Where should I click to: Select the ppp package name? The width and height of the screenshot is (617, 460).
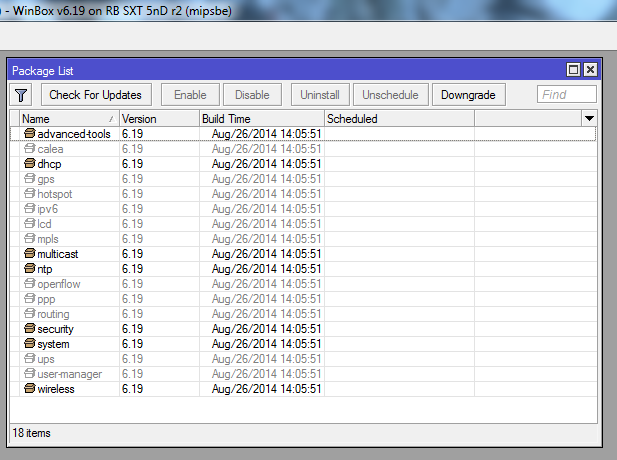pyautogui.click(x=46, y=299)
